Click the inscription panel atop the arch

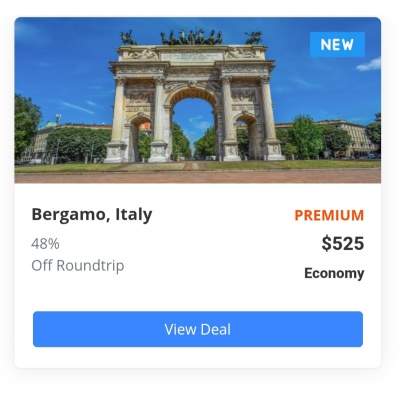coord(191,56)
